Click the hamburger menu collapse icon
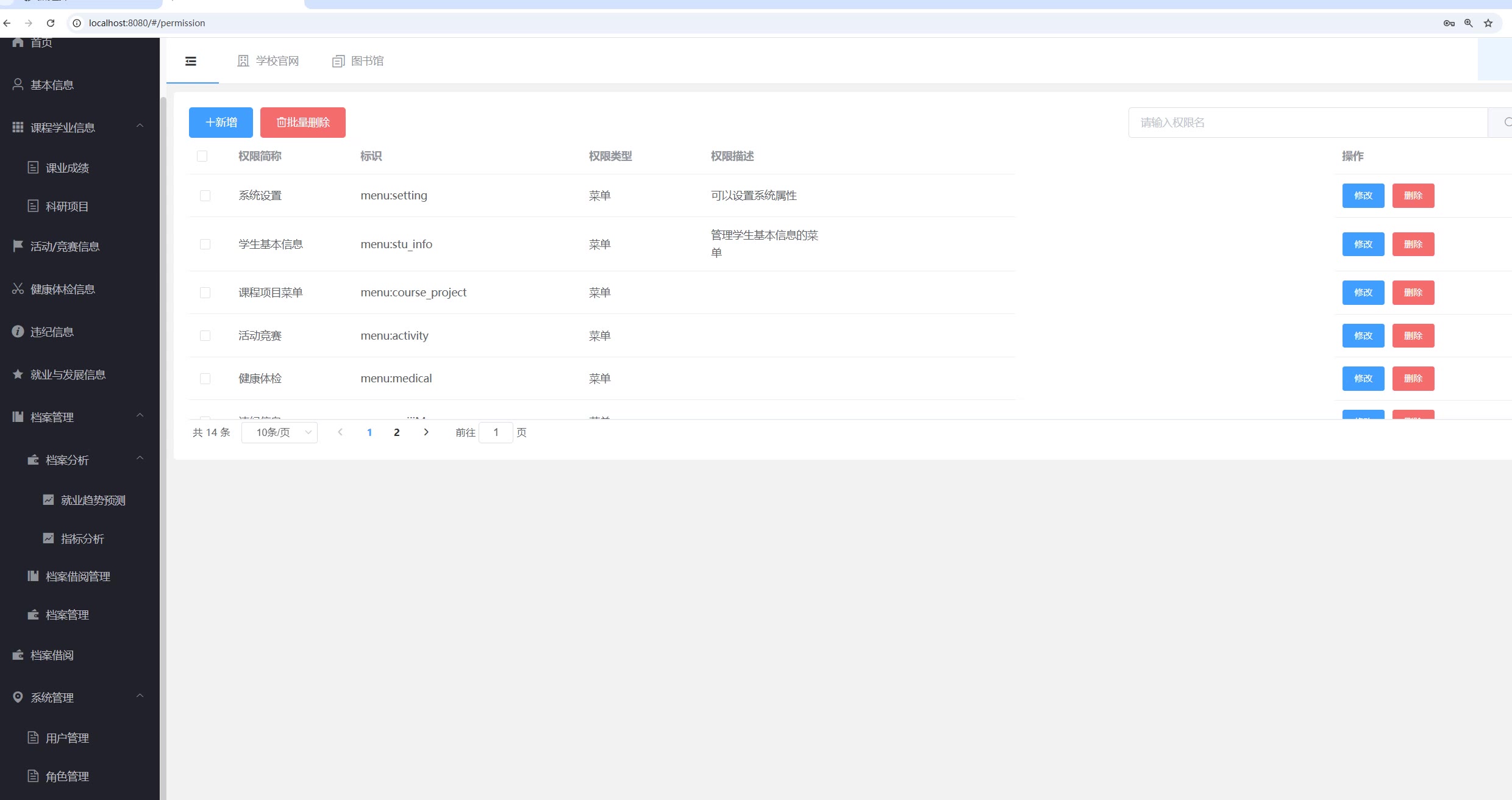The image size is (1512, 800). coord(191,61)
